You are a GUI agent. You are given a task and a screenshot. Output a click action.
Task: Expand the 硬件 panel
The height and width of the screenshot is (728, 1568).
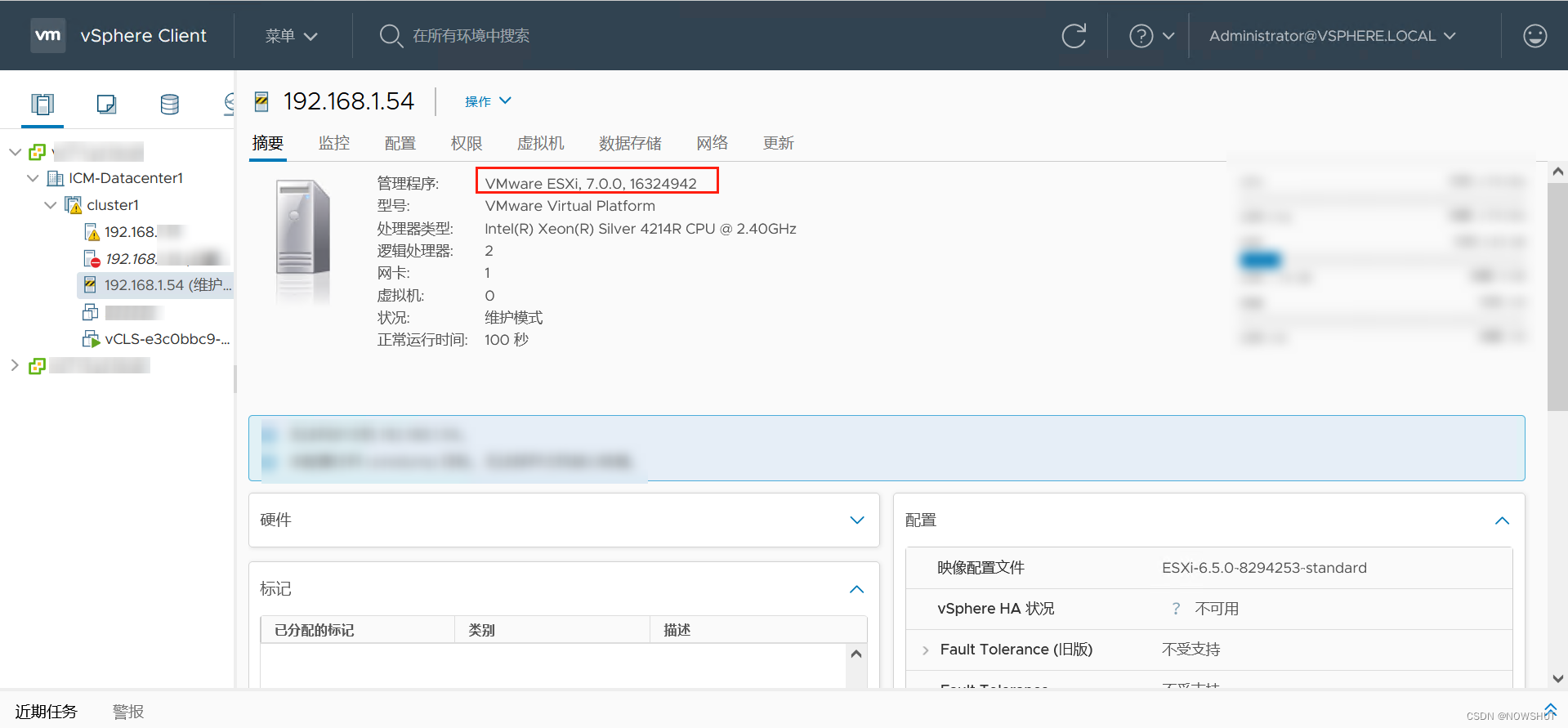tap(857, 520)
